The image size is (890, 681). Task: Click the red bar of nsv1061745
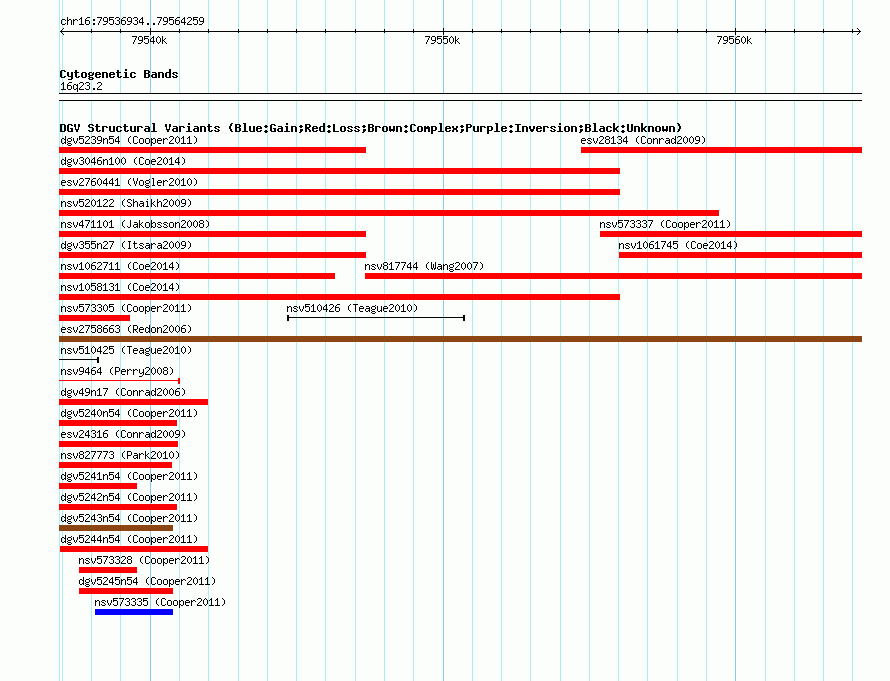[x=740, y=255]
